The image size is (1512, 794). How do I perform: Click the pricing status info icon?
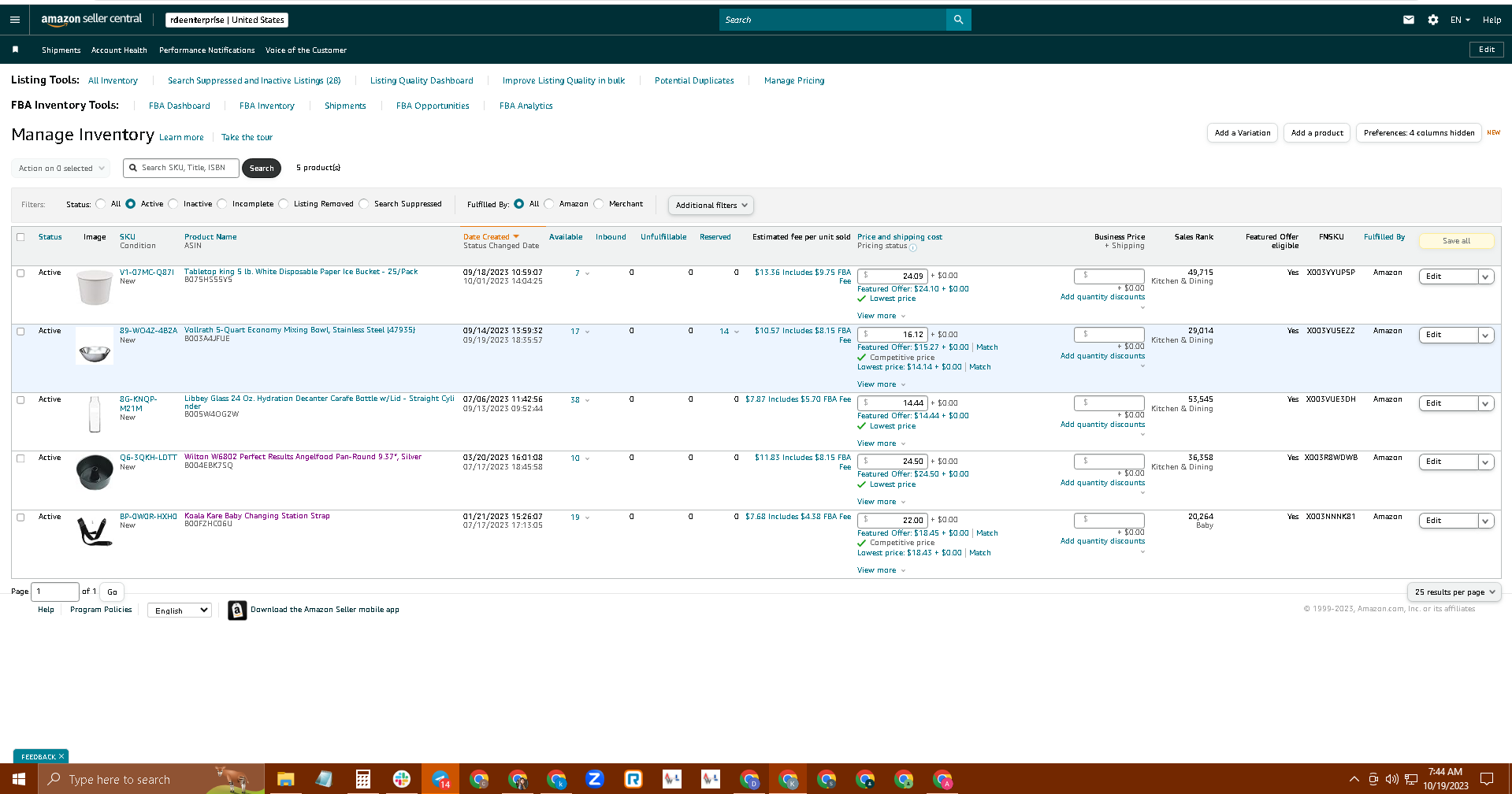(x=913, y=247)
